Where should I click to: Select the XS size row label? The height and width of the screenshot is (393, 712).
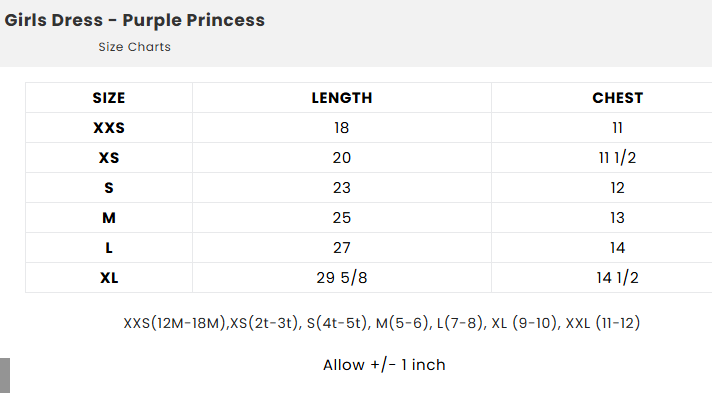pos(109,158)
